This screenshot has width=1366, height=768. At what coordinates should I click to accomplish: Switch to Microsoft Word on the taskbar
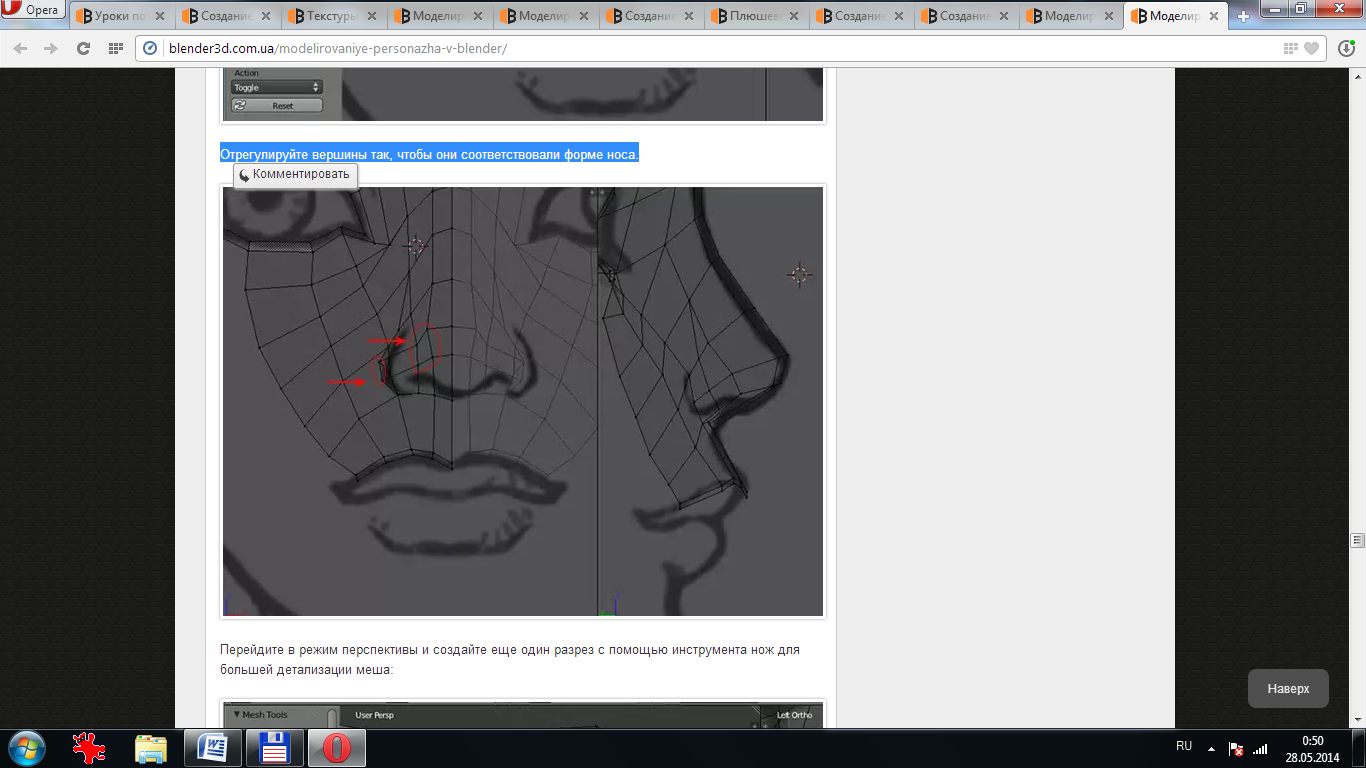[213, 748]
